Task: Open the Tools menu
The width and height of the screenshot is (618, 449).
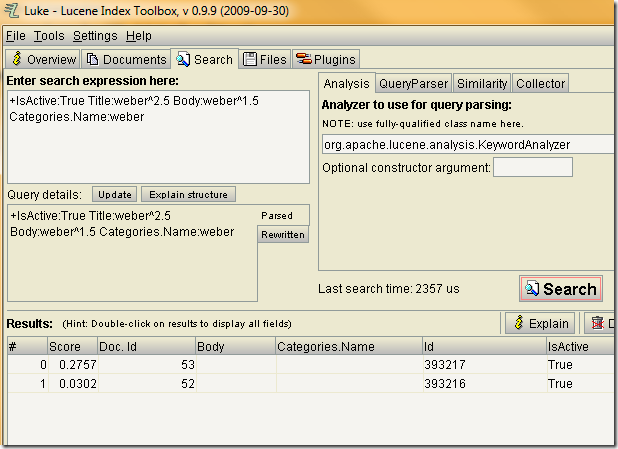Action: point(49,36)
